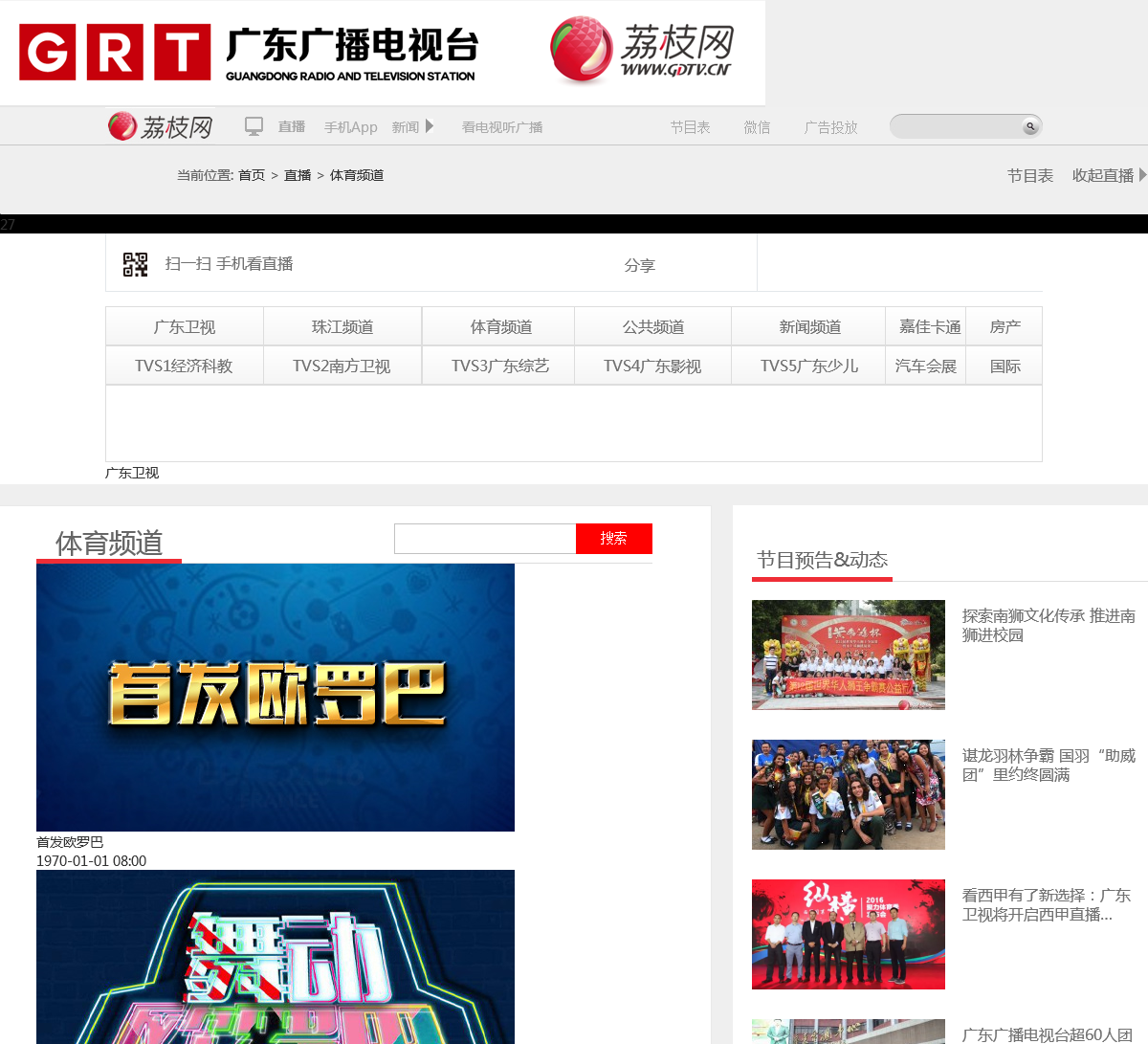The width and height of the screenshot is (1148, 1044).
Task: Select the 体育频道 channel tab
Action: pyautogui.click(x=498, y=326)
